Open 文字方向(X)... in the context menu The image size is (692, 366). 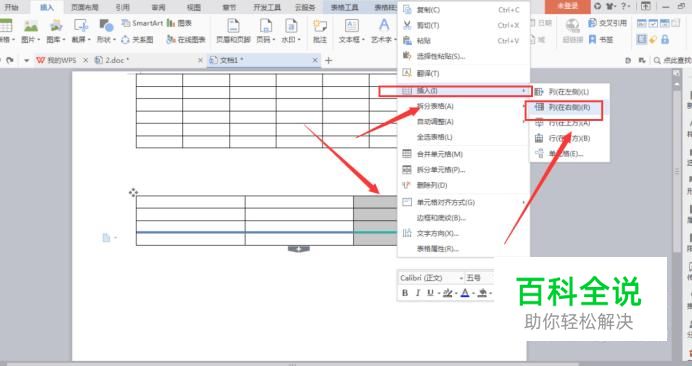click(x=463, y=234)
